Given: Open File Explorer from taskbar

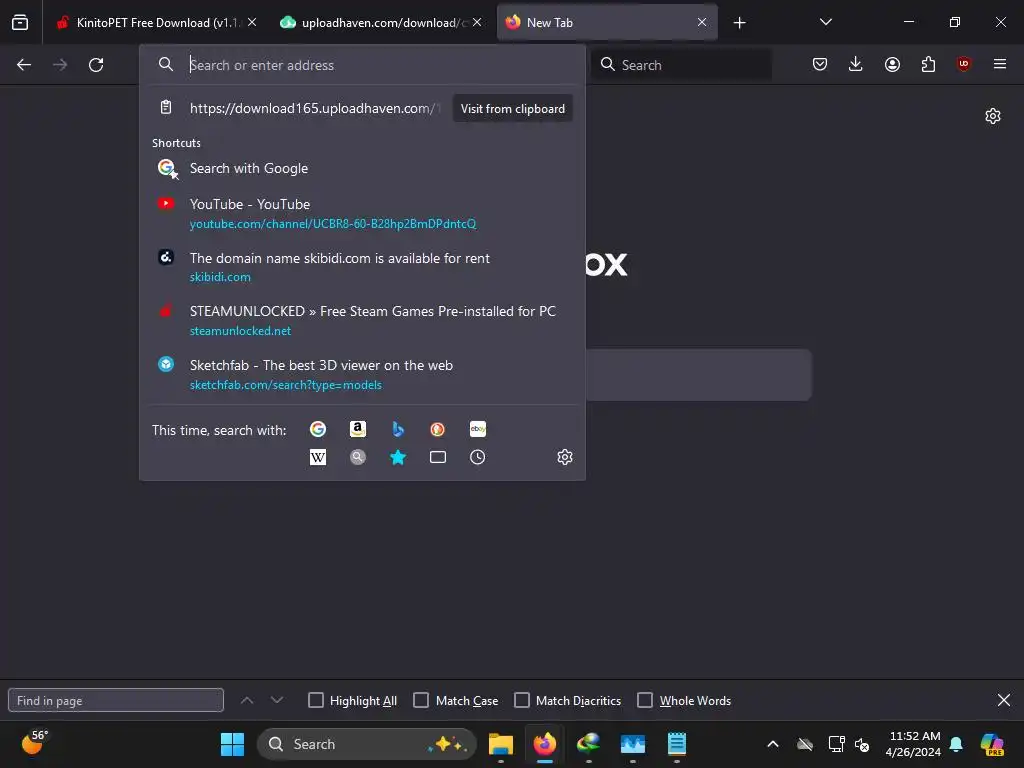Looking at the screenshot, I should point(501,744).
